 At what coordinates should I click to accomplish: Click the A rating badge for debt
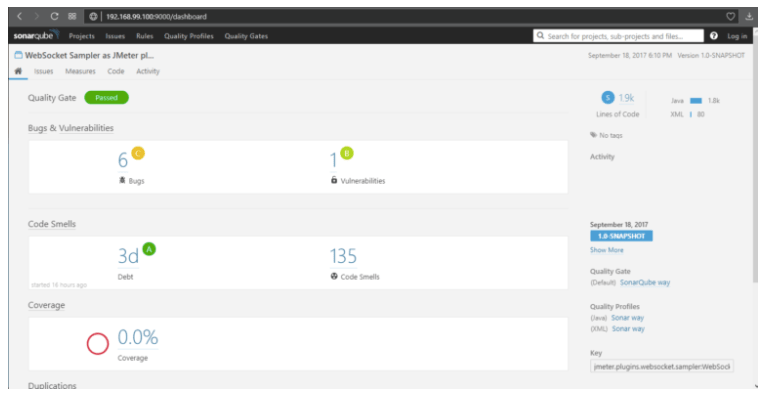coord(149,249)
